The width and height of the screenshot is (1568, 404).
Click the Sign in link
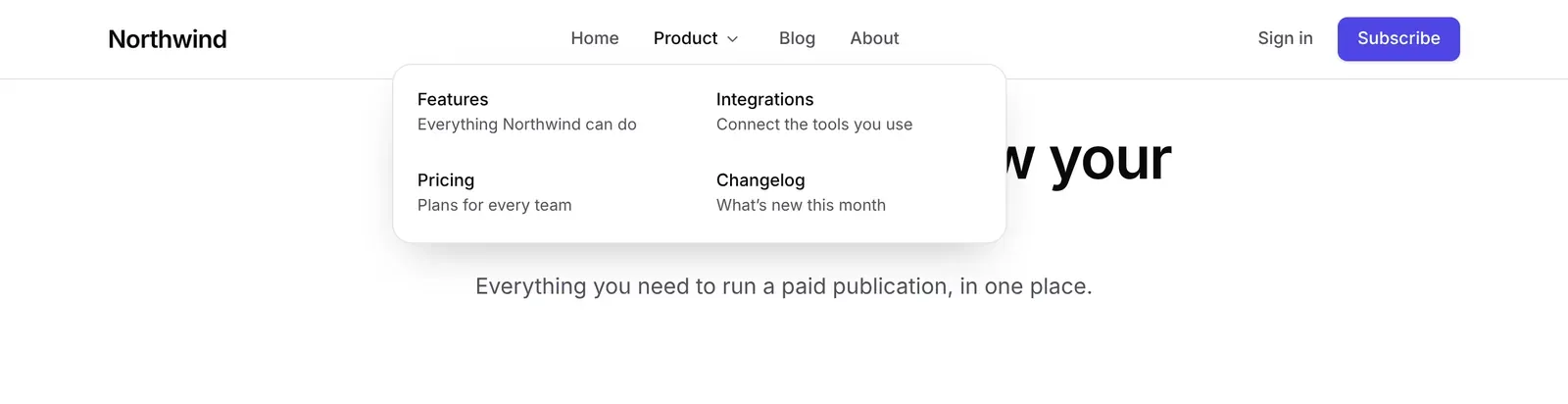1285,38
